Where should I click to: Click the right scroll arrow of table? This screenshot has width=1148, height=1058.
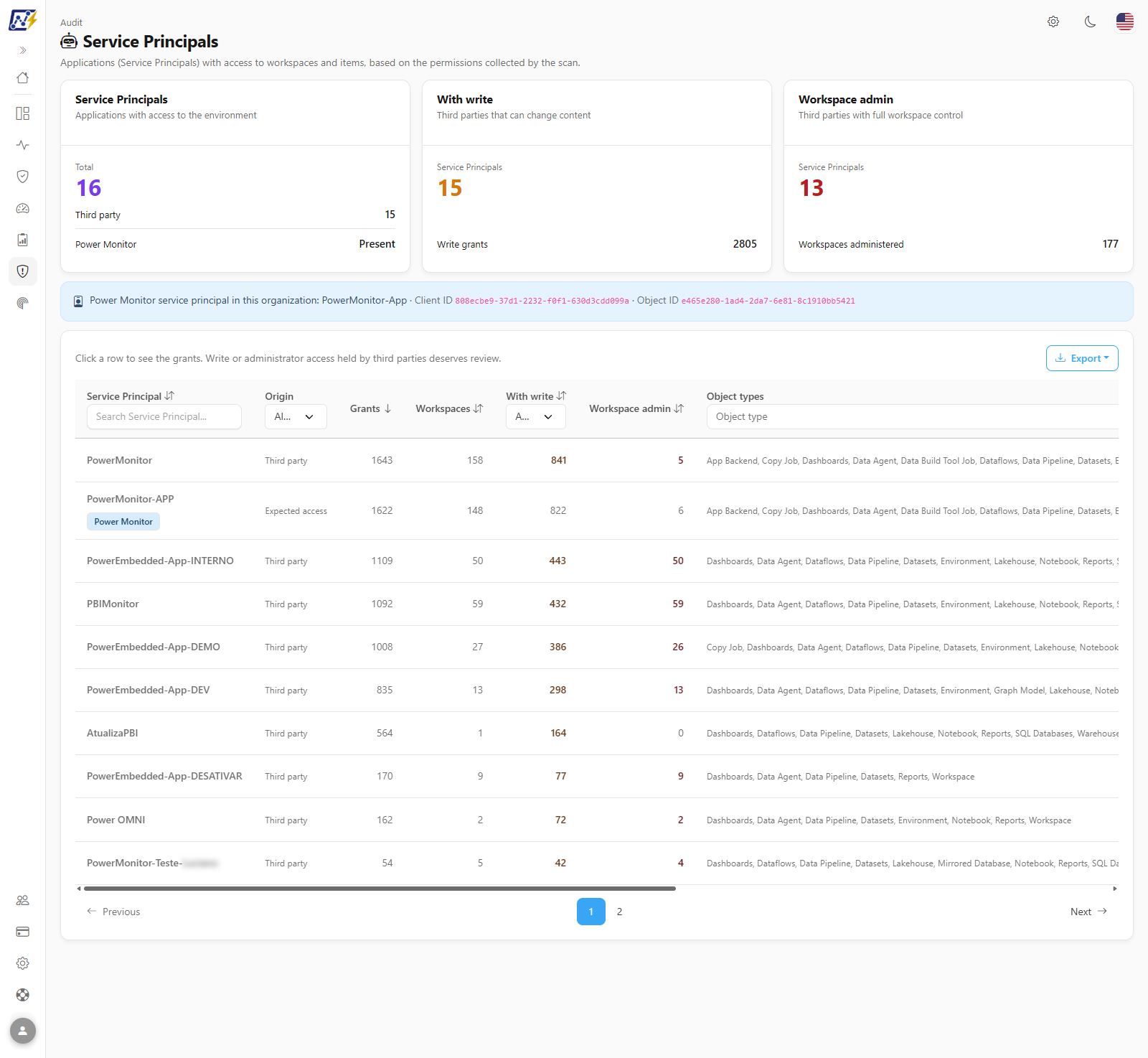click(x=1115, y=889)
